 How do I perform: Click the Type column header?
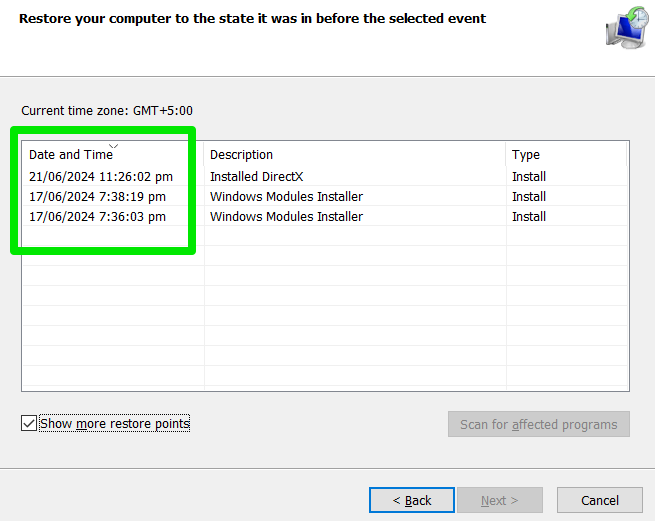click(566, 155)
